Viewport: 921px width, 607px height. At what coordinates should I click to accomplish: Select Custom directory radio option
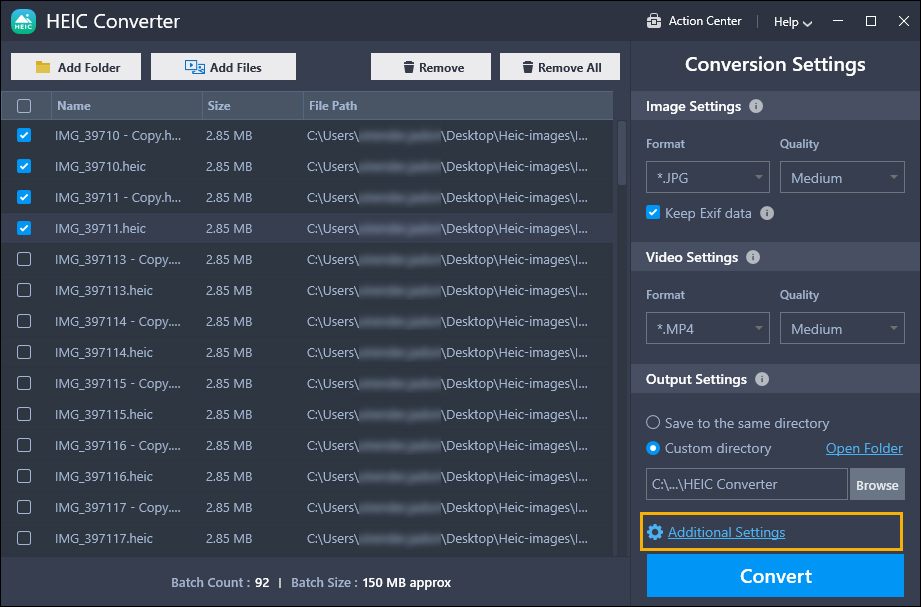tap(653, 448)
